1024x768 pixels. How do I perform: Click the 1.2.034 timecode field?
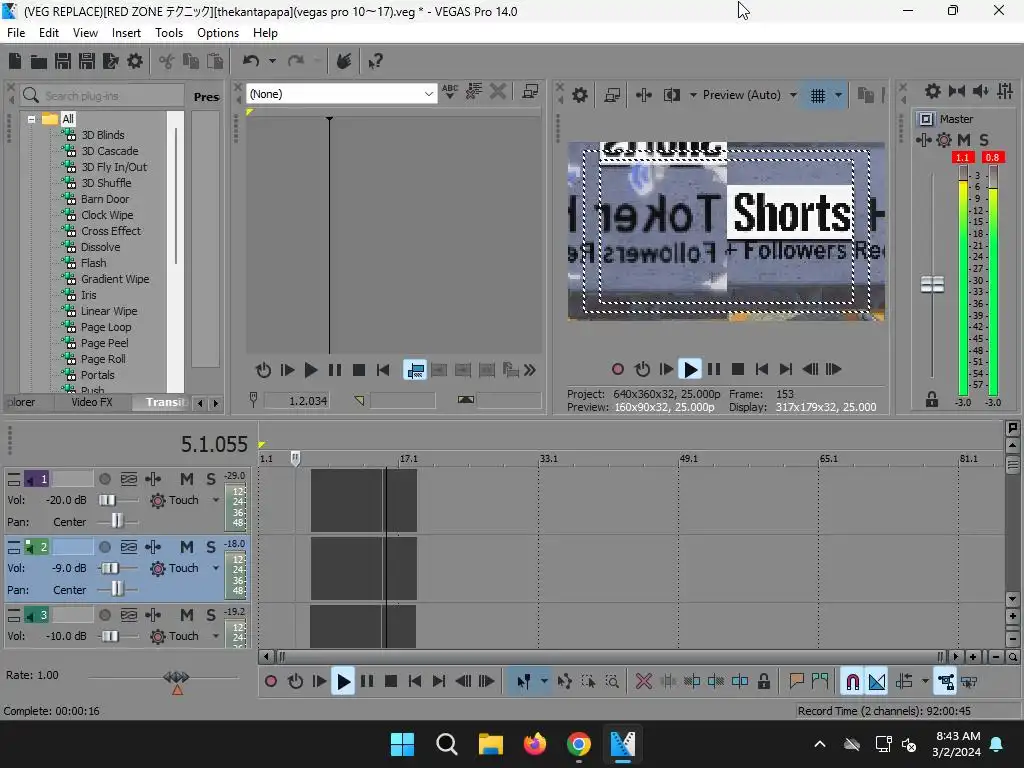[x=297, y=400]
